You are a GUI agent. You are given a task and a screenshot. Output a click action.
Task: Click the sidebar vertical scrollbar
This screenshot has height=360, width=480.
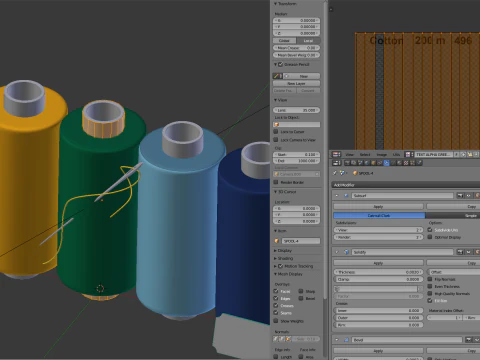(325, 150)
